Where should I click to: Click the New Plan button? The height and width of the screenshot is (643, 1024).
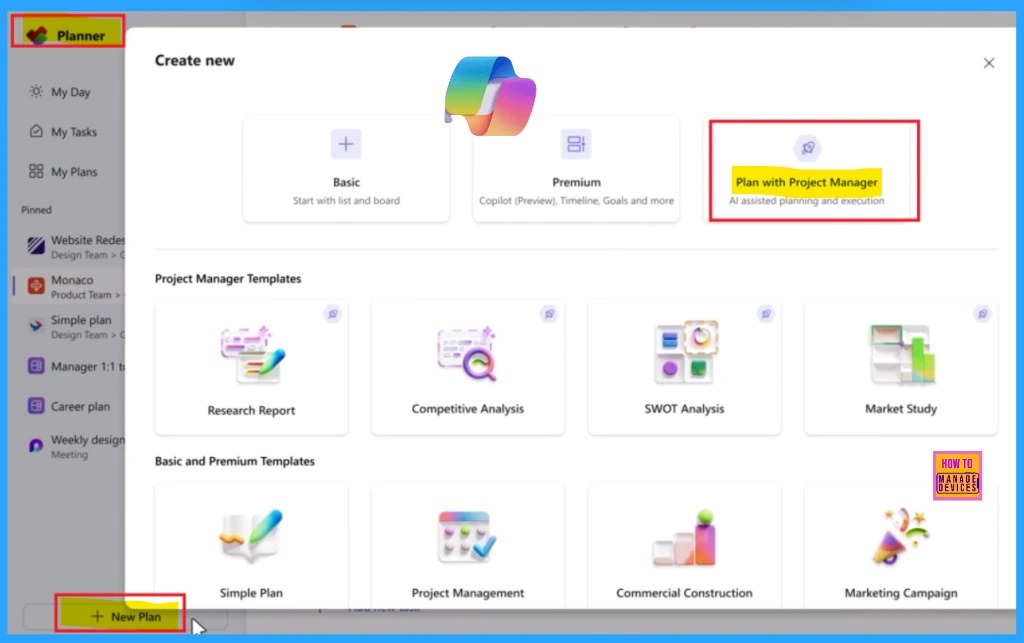click(x=125, y=616)
